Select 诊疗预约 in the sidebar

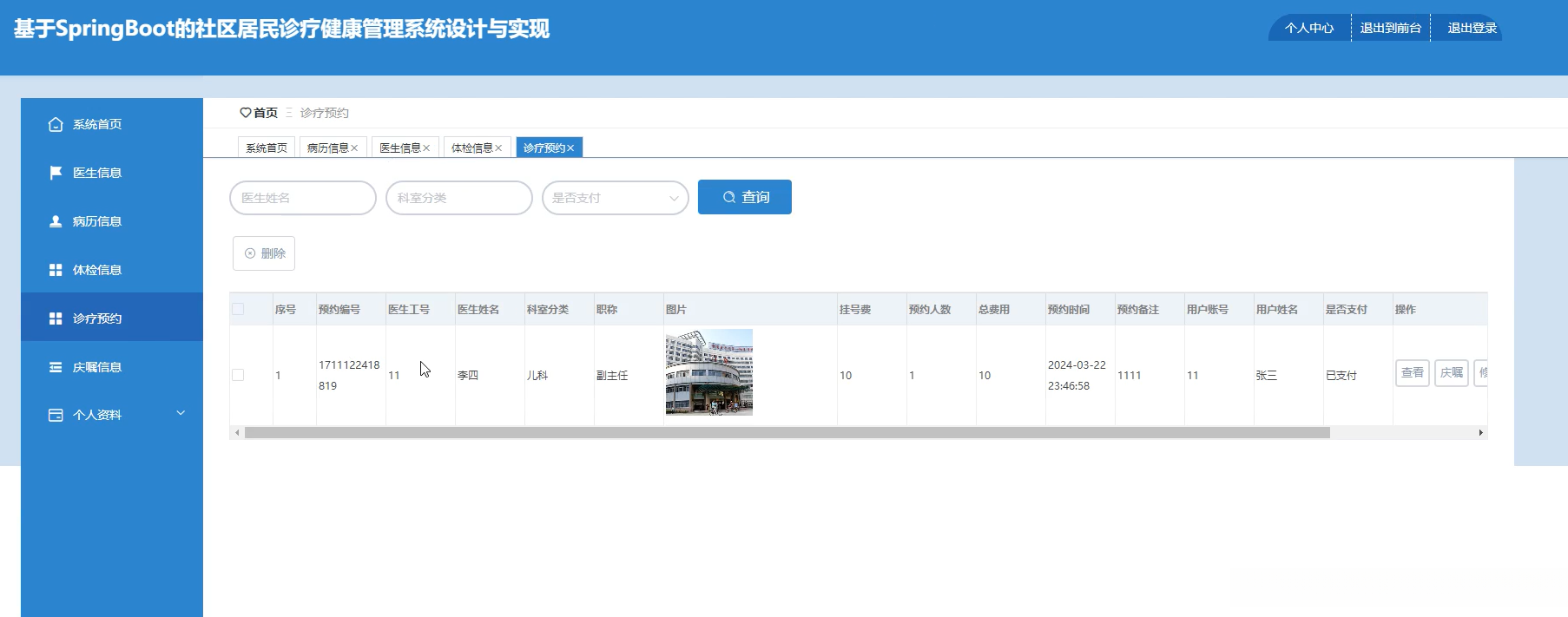tap(112, 317)
